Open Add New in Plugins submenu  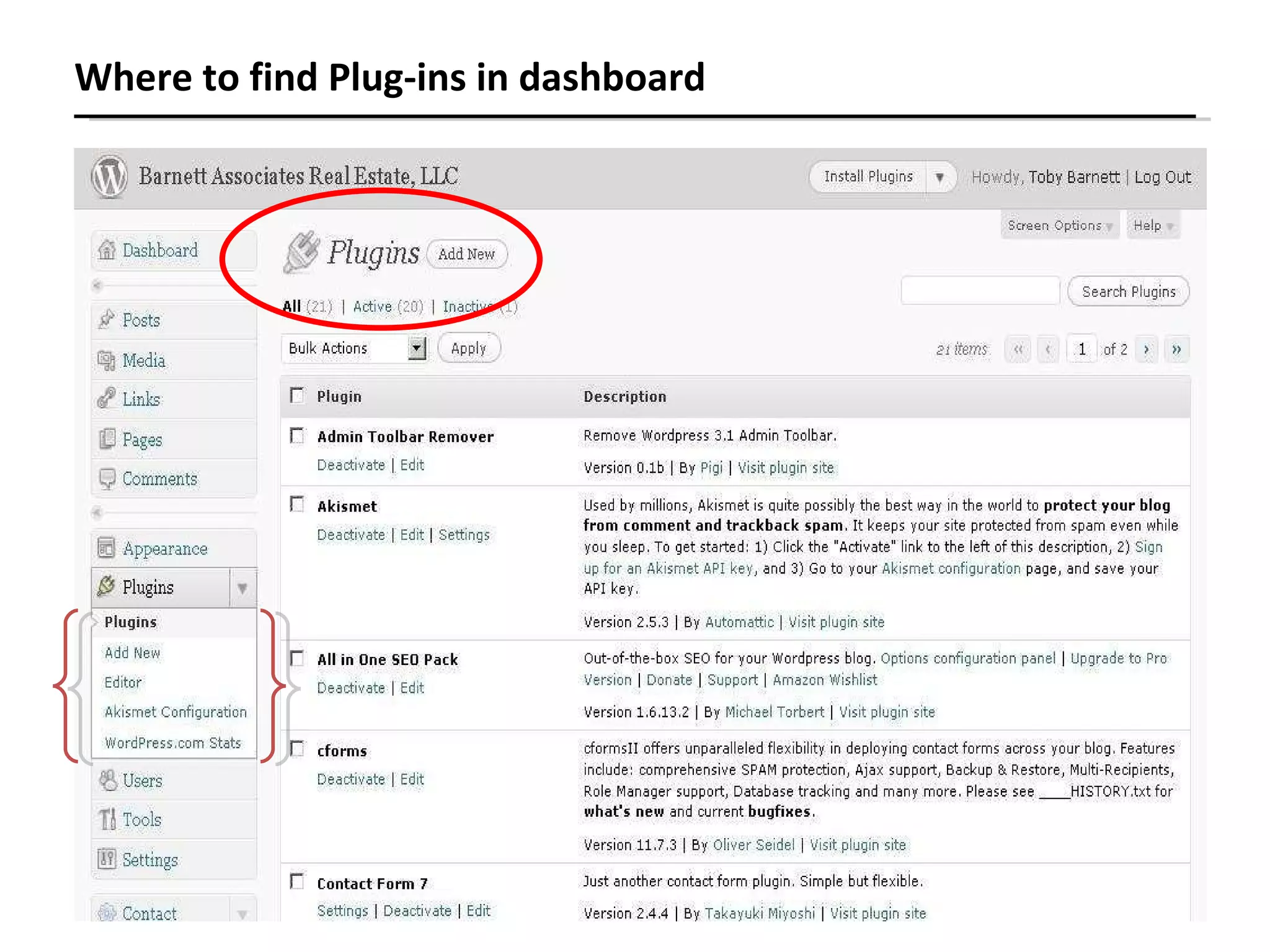(x=133, y=653)
